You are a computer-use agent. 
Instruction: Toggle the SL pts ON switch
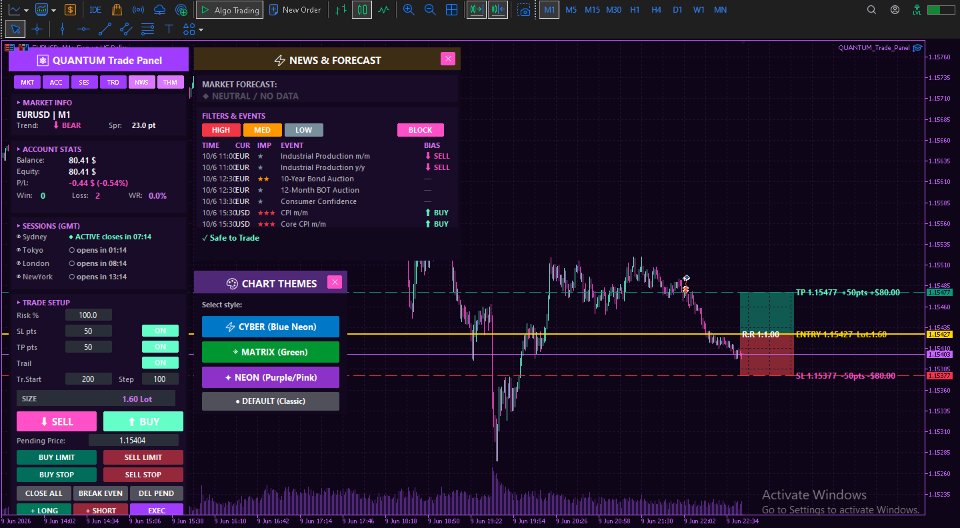tap(160, 331)
